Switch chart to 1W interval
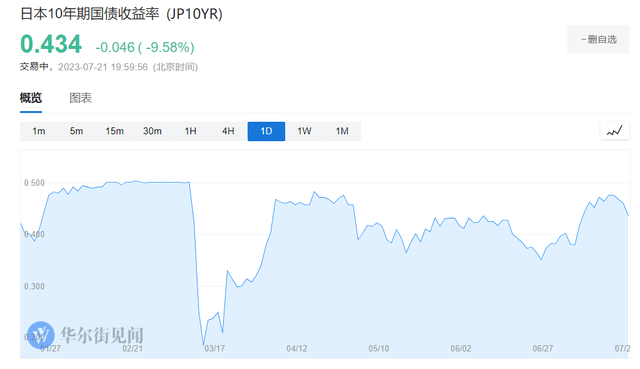Image resolution: width=640 pixels, height=369 pixels. coord(304,131)
